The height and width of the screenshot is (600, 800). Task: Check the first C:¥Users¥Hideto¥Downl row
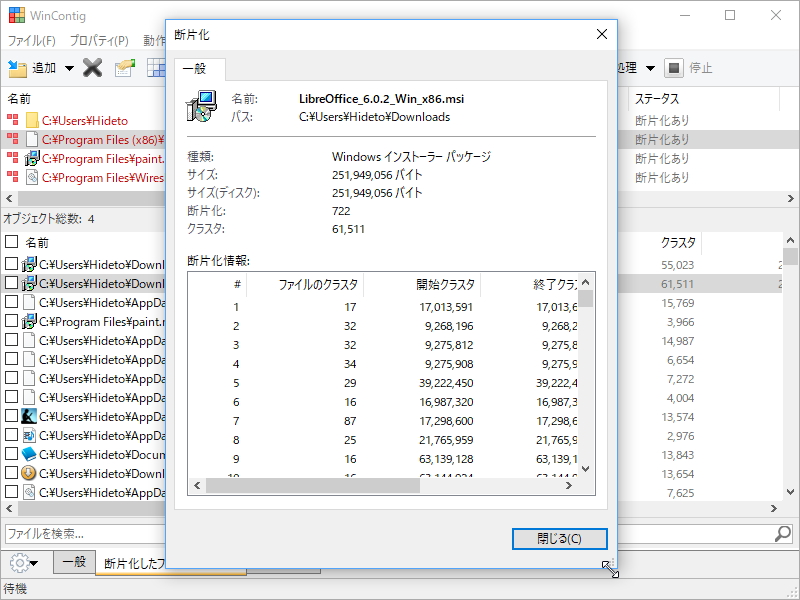click(x=11, y=264)
